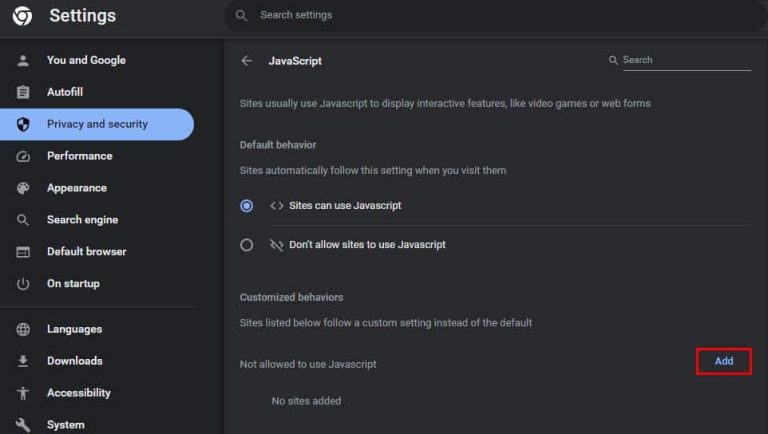The image size is (768, 434).
Task: Focus the "Search settings" field at the top
Action: pos(495,16)
